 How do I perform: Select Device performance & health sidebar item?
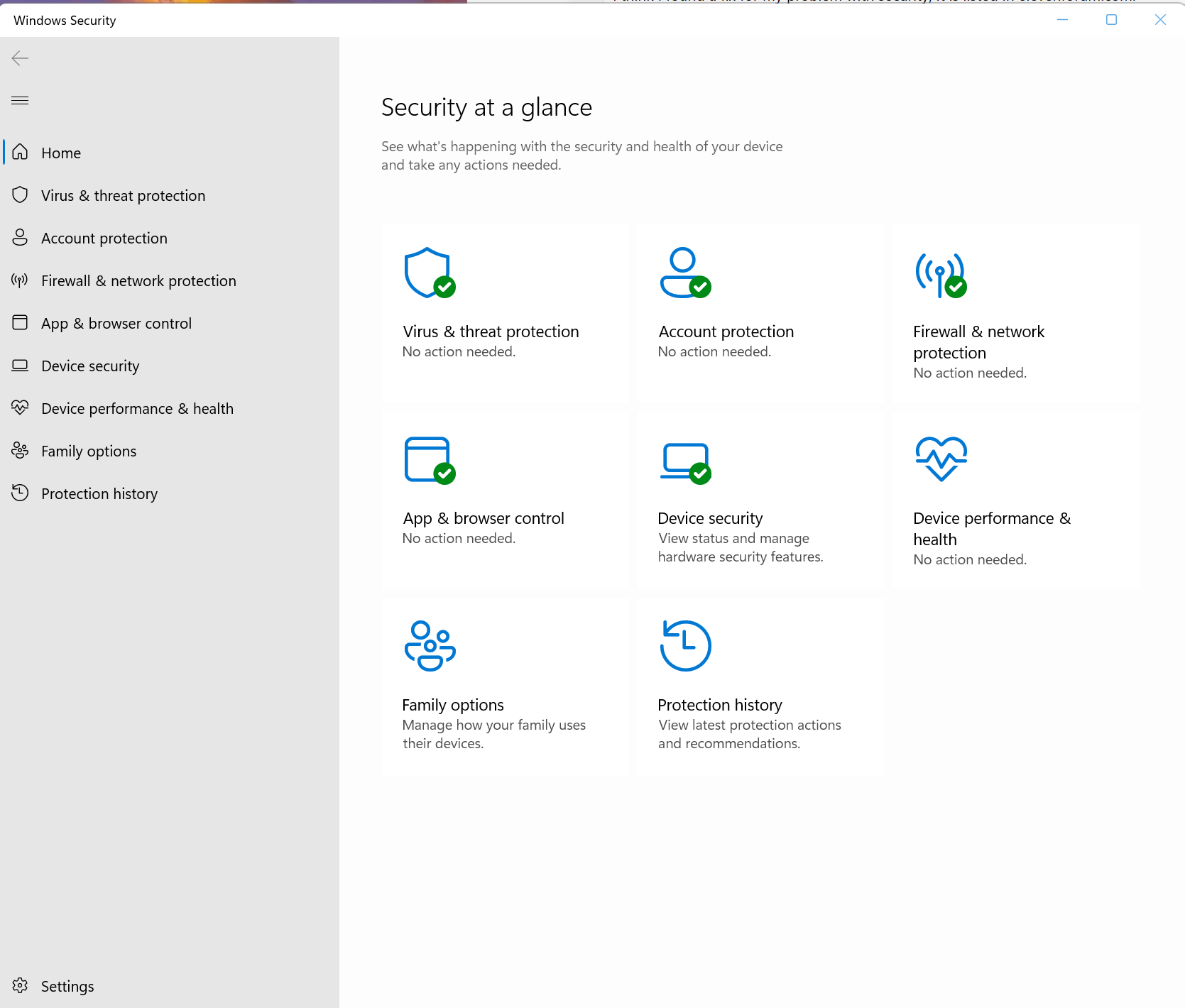click(170, 408)
